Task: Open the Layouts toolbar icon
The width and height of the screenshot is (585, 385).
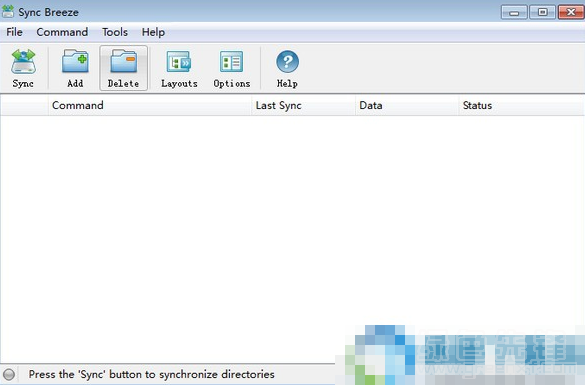Action: pos(179,68)
